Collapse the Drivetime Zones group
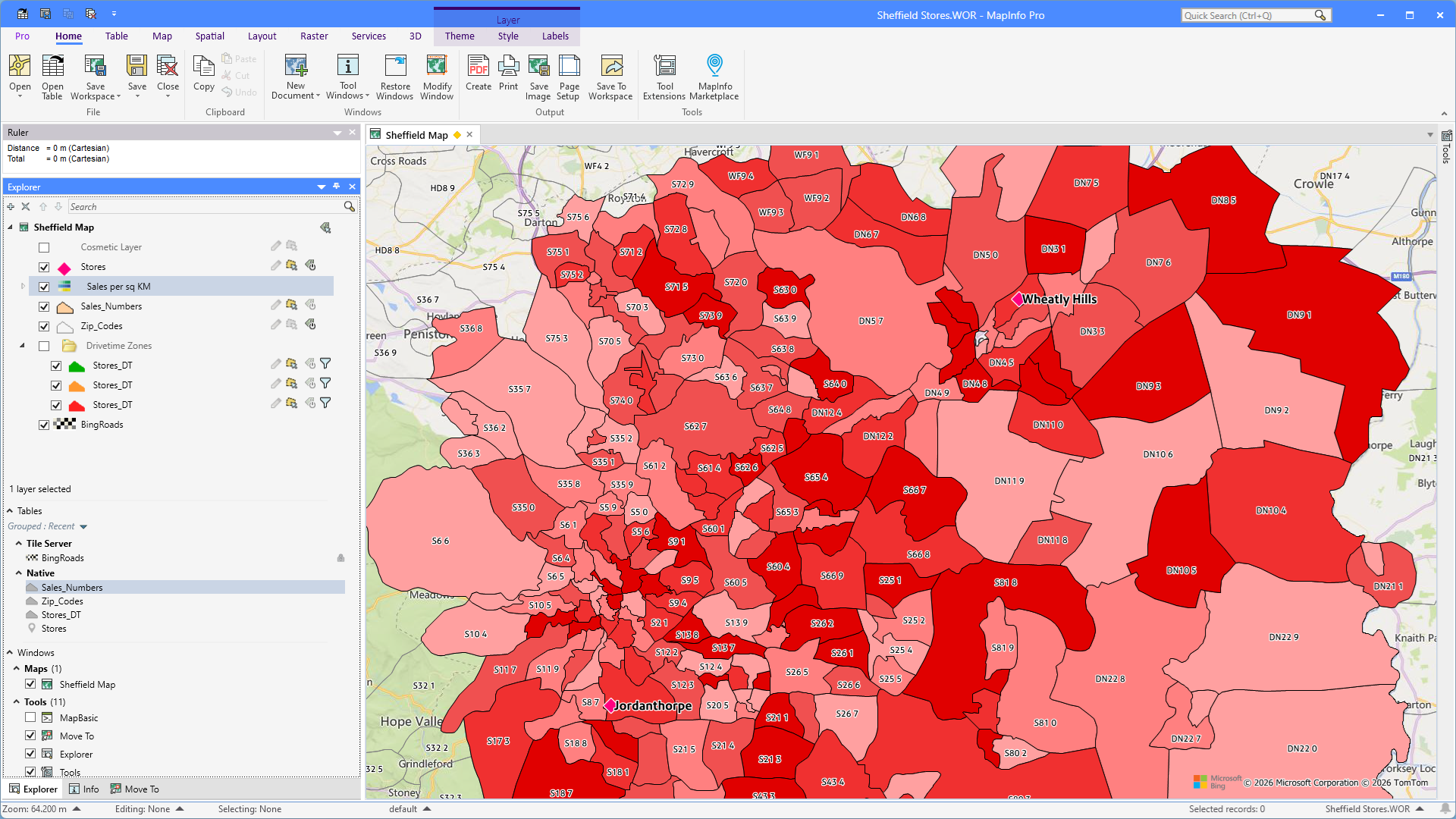Viewport: 1456px width, 819px height. coord(22,346)
